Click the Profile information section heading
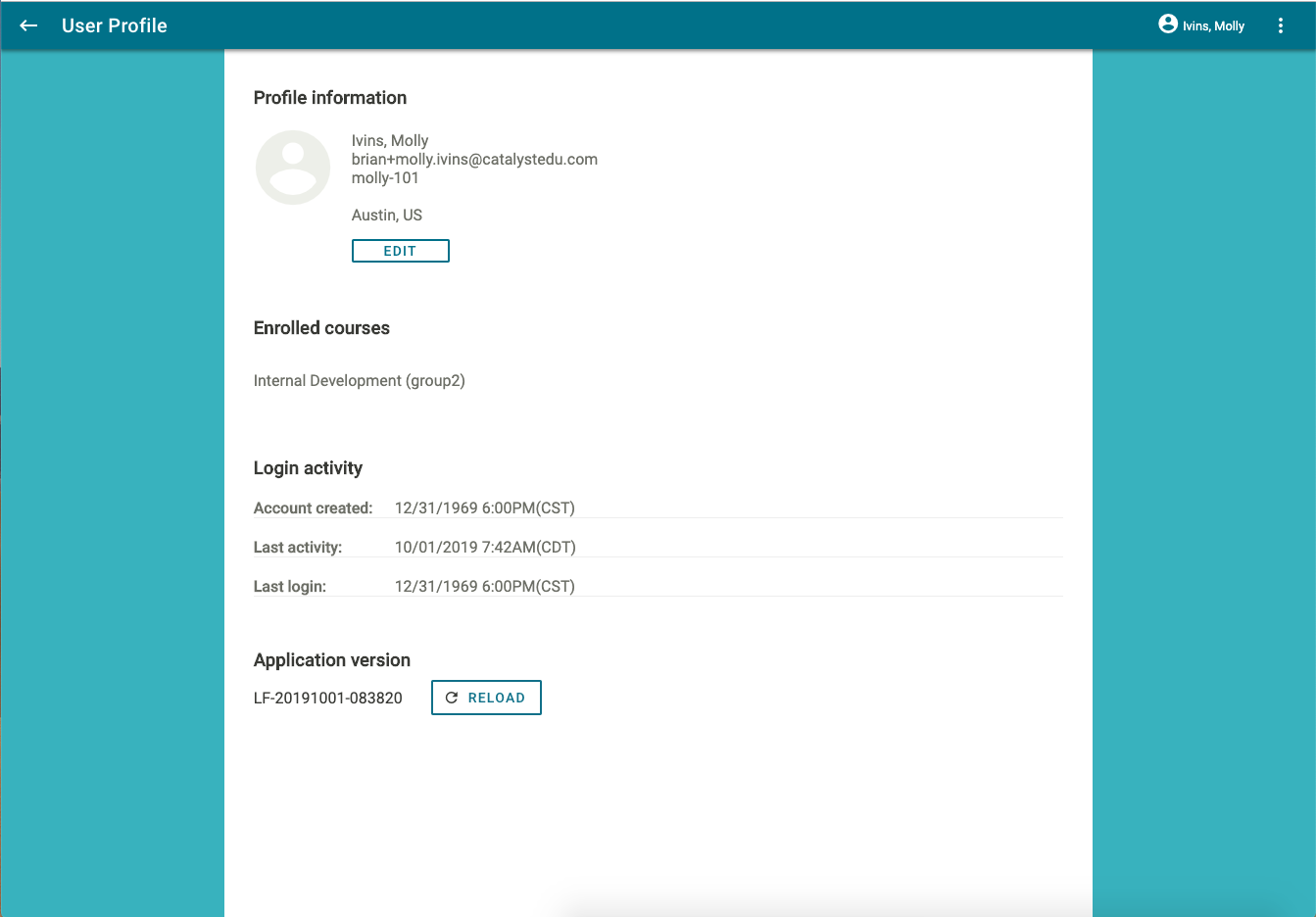The height and width of the screenshot is (917, 1316). (x=330, y=97)
